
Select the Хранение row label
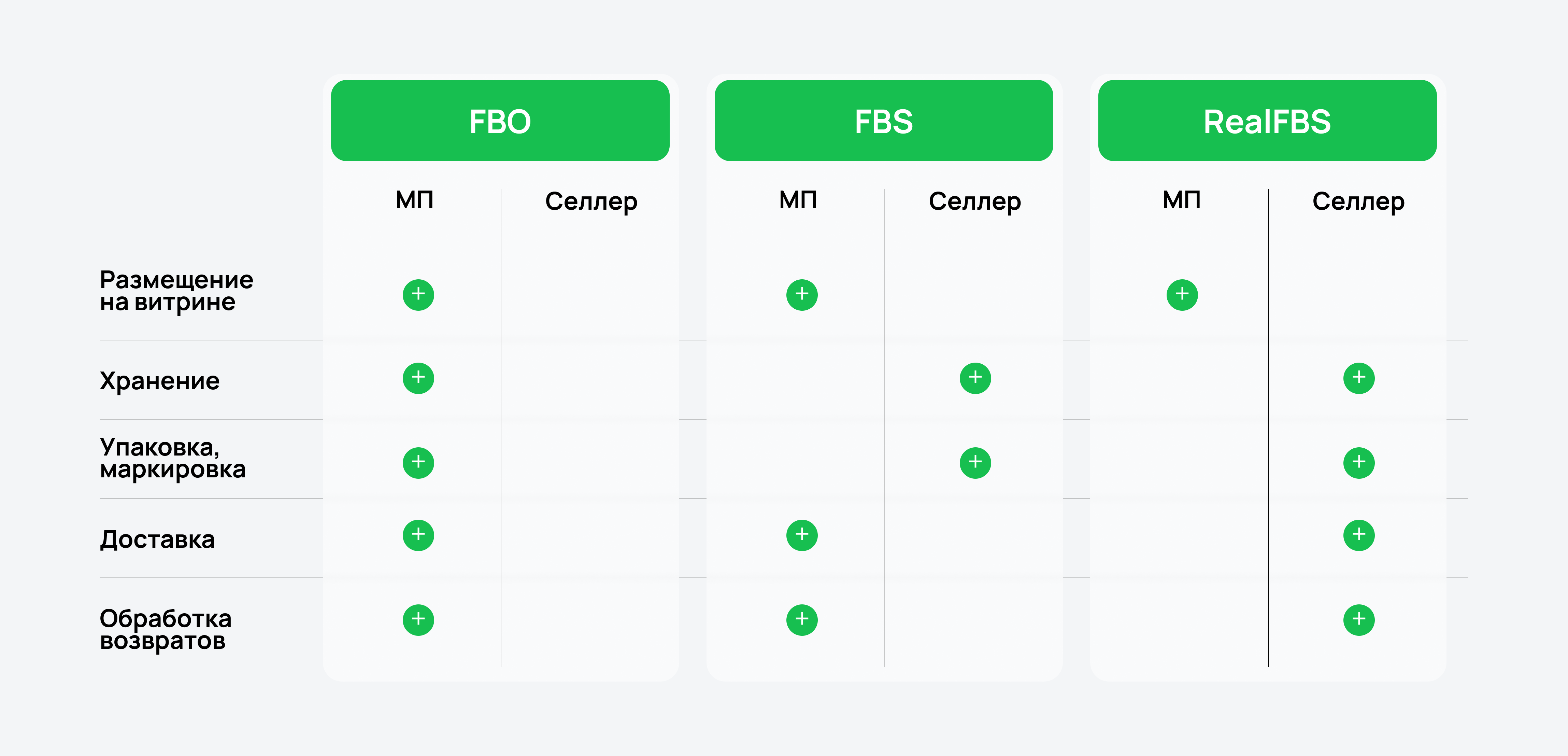pos(159,381)
